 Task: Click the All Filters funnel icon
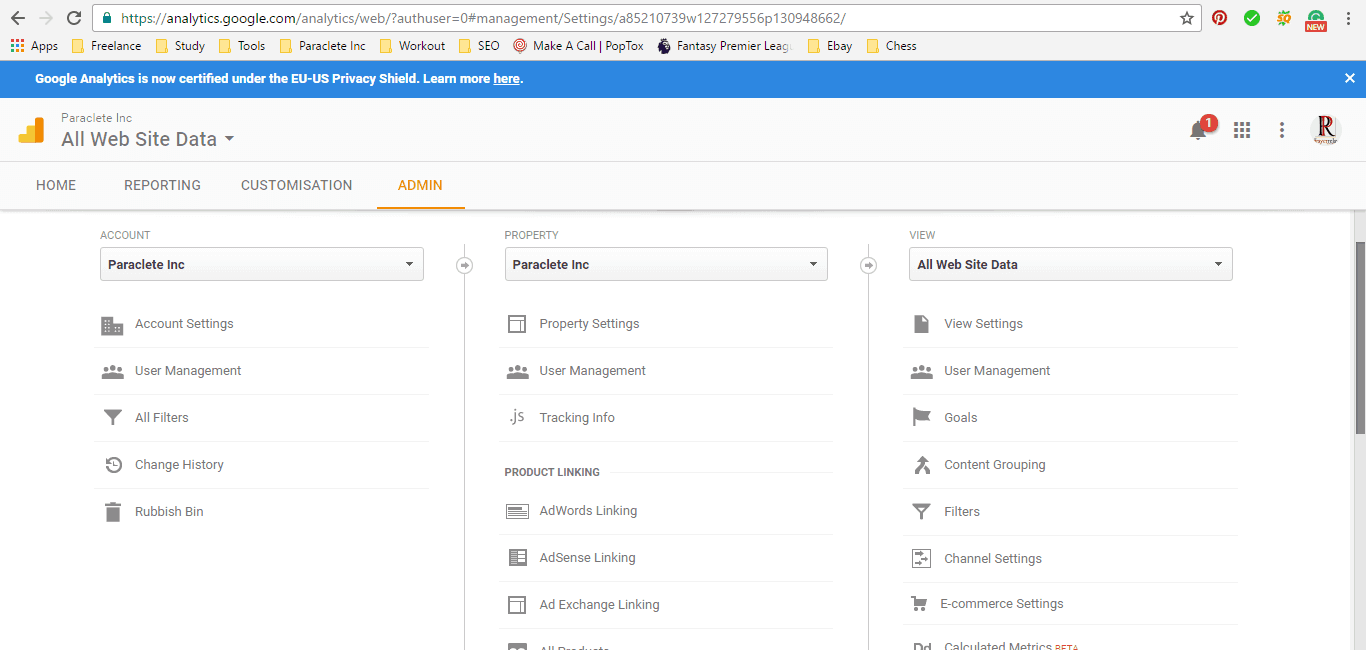(112, 418)
